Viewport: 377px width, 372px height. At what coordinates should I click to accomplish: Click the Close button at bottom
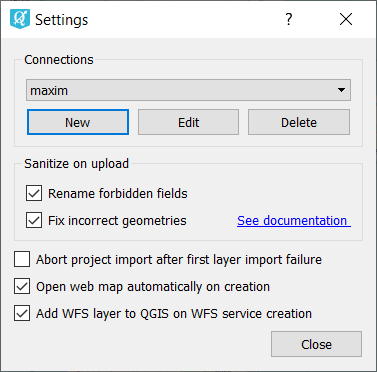(316, 344)
